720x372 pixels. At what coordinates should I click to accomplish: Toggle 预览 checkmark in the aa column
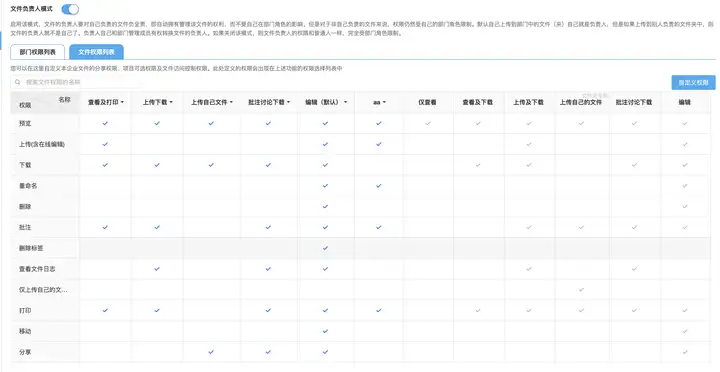click(x=379, y=124)
